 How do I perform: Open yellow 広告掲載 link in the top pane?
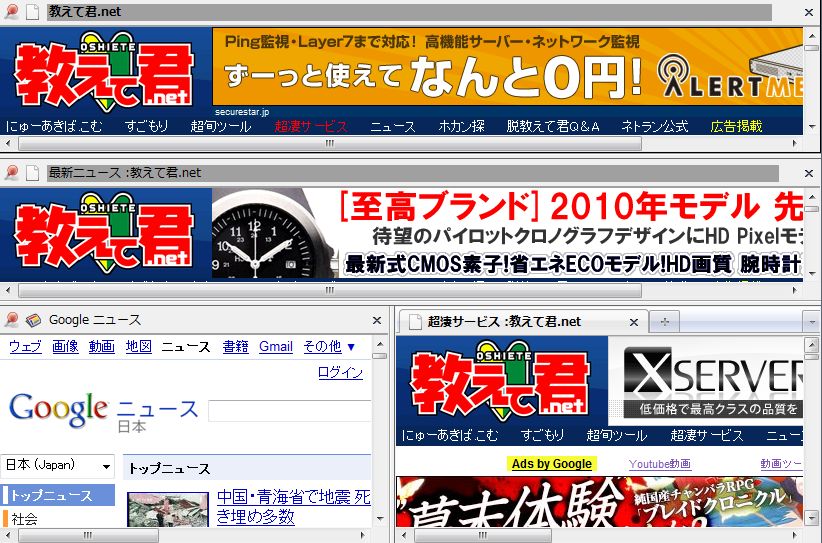click(736, 126)
